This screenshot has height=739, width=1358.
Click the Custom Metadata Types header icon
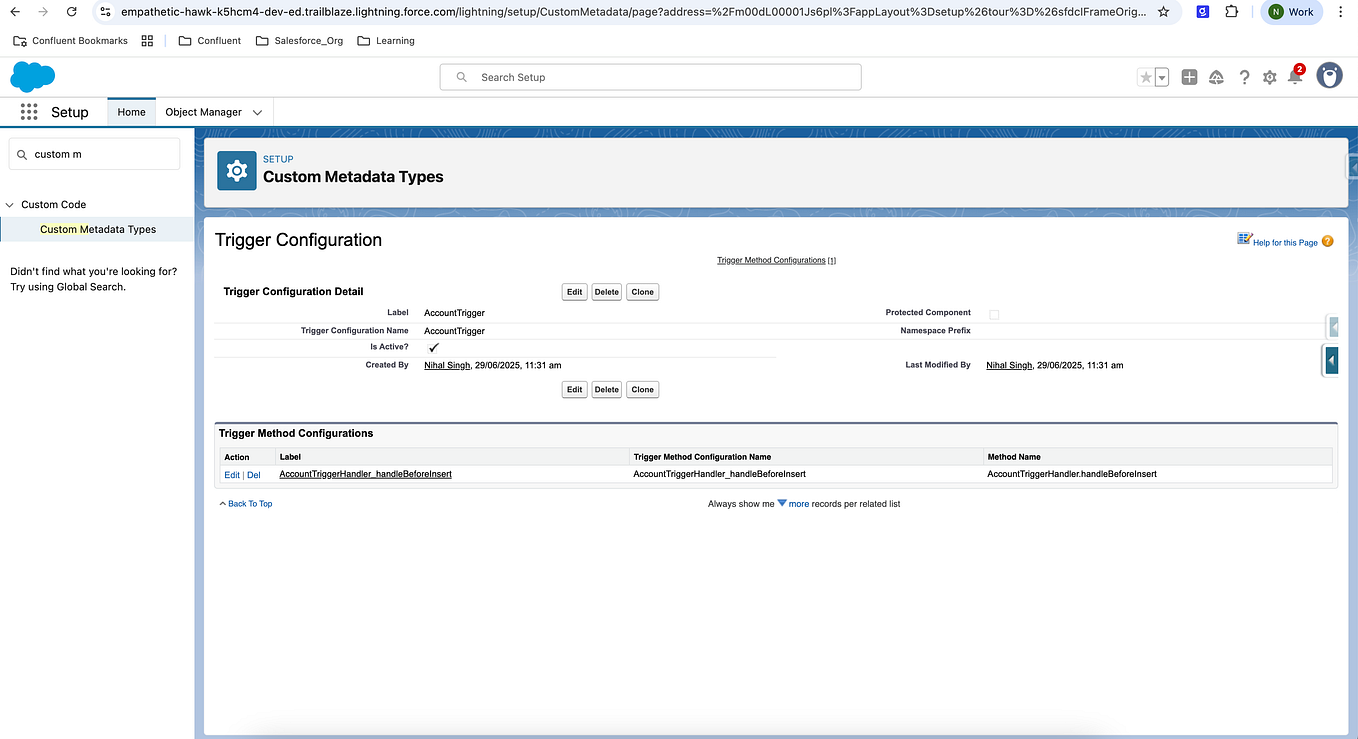[236, 170]
